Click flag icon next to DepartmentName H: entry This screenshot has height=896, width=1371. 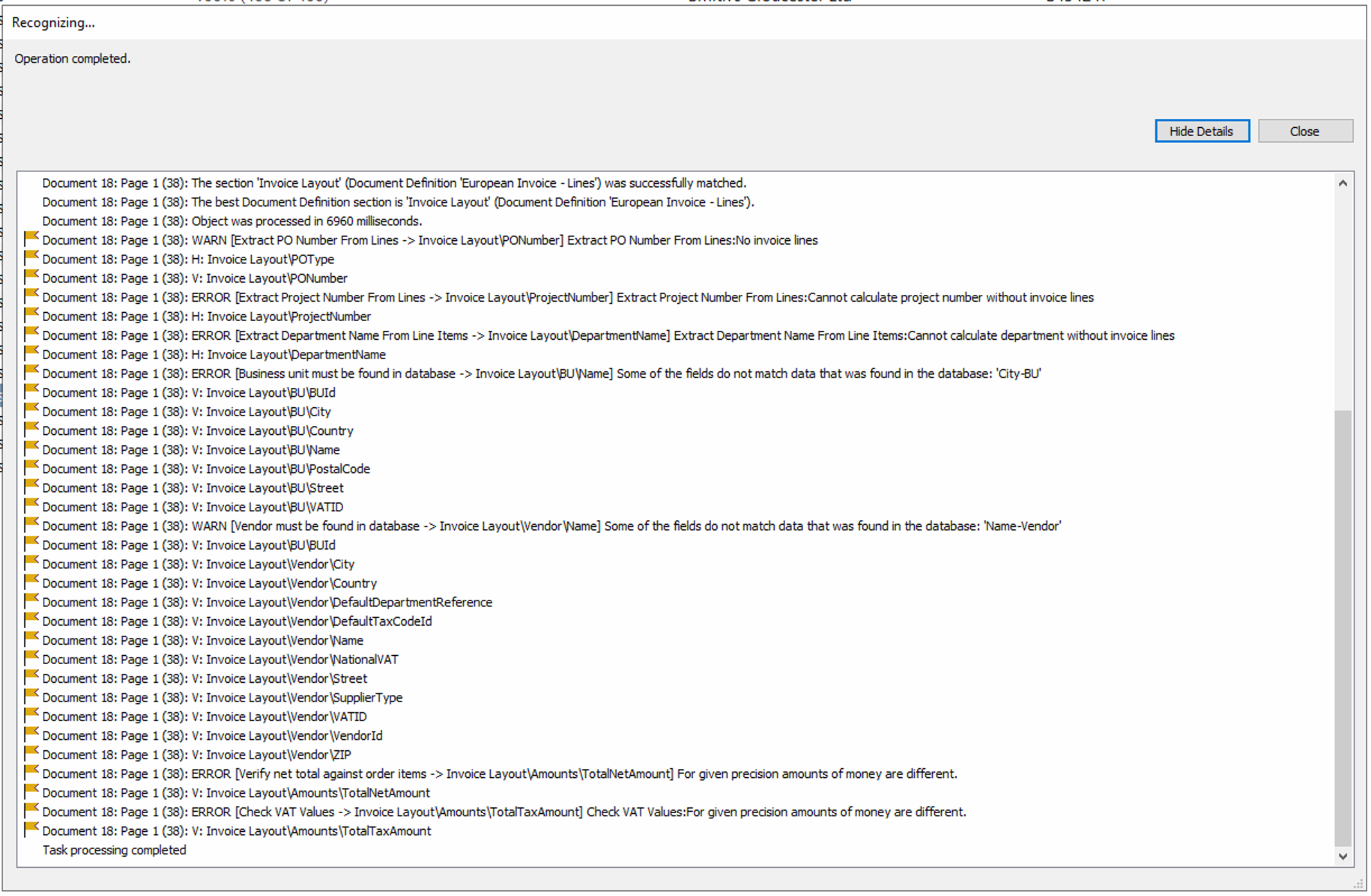(31, 354)
